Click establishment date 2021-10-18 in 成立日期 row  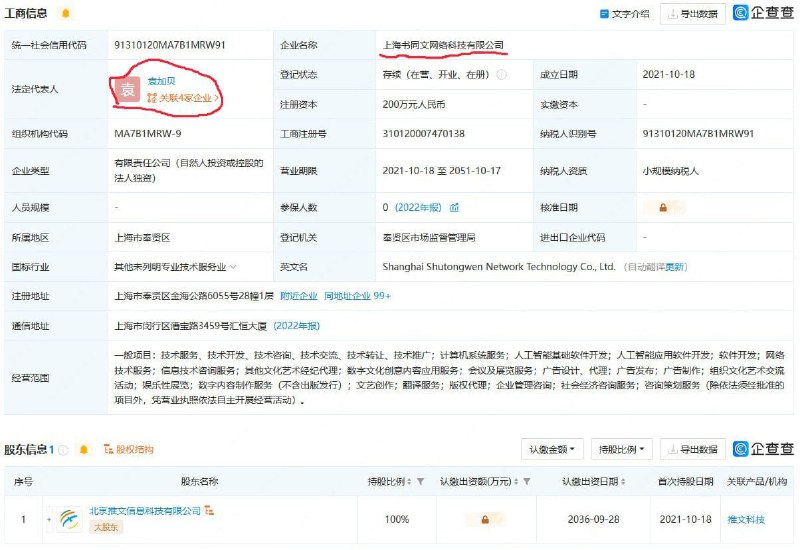pos(668,74)
